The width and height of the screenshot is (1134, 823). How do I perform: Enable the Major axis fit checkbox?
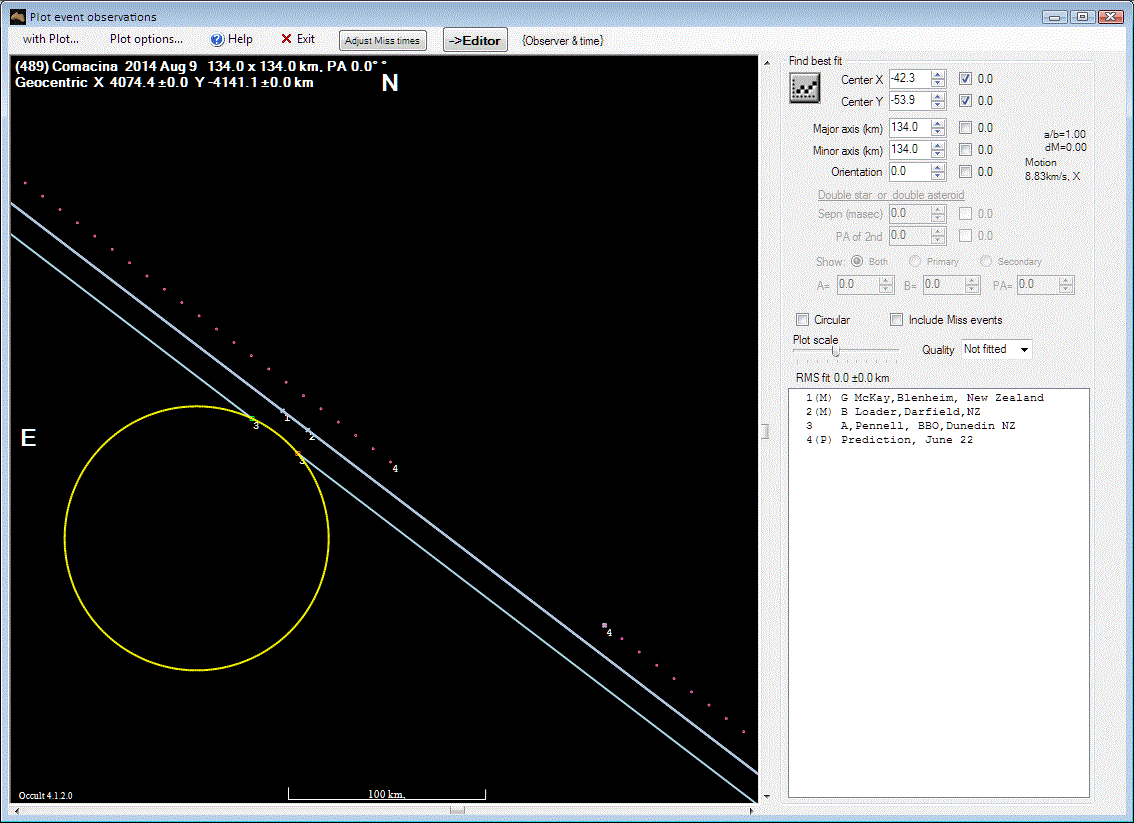[x=965, y=127]
